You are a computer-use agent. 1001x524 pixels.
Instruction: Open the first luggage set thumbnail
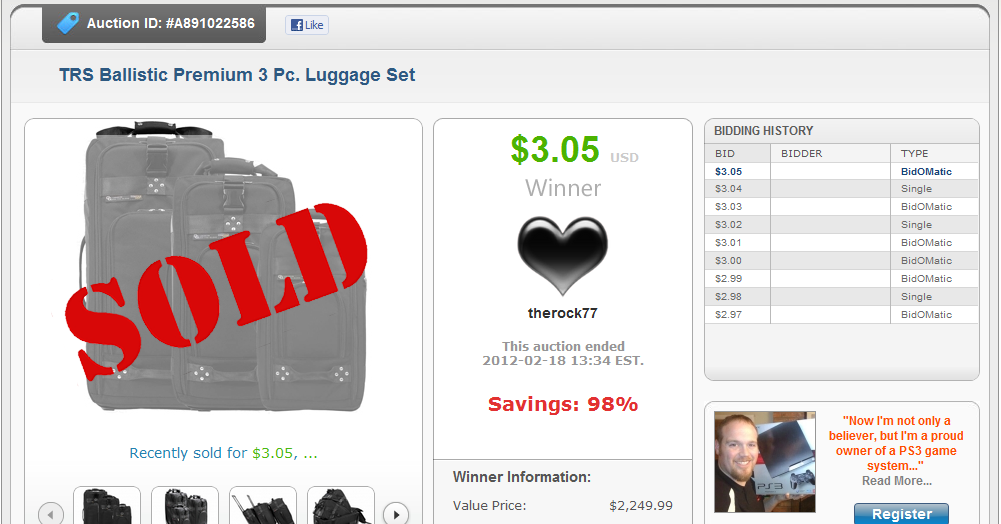click(107, 505)
